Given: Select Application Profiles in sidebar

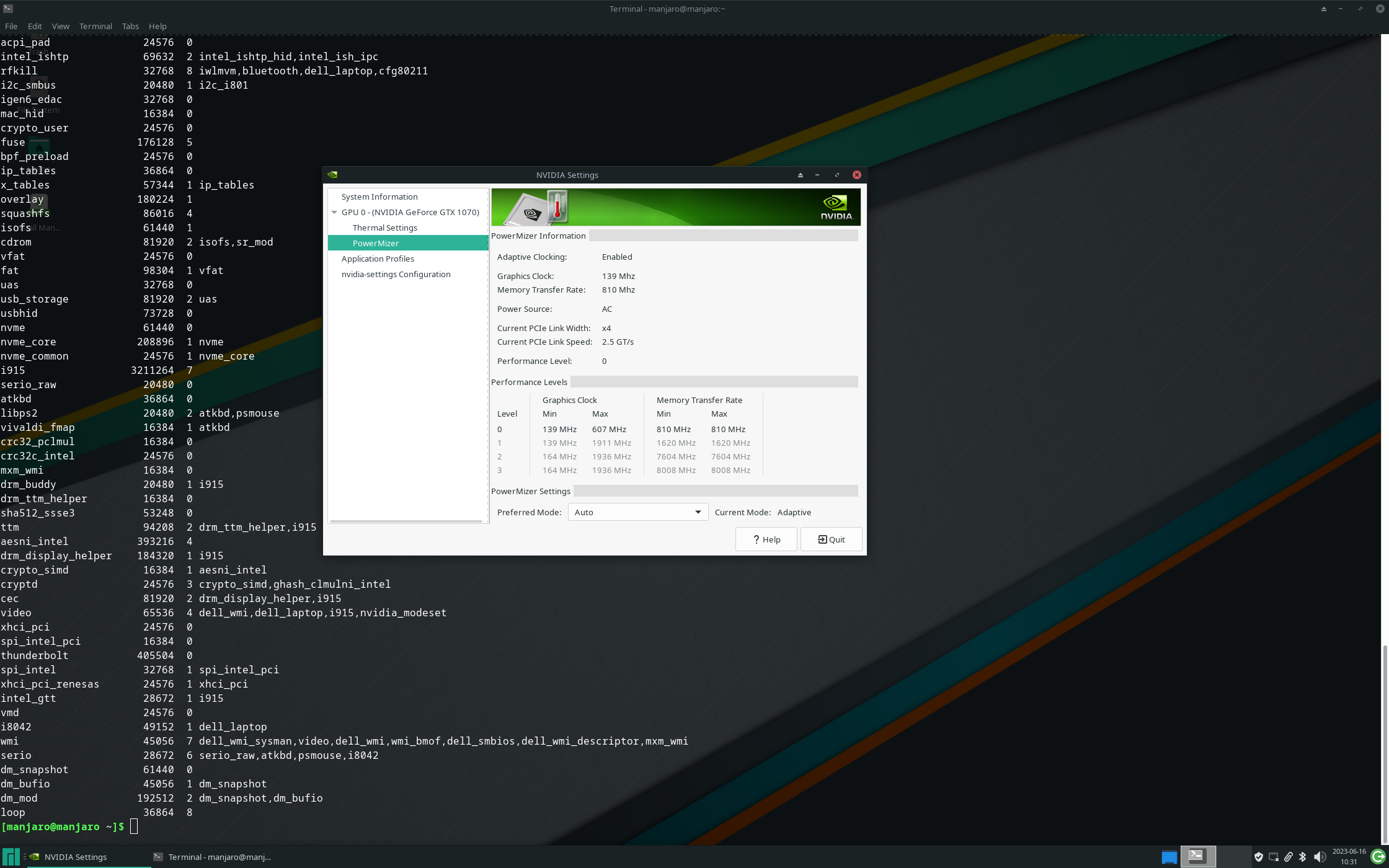Looking at the screenshot, I should click(377, 259).
